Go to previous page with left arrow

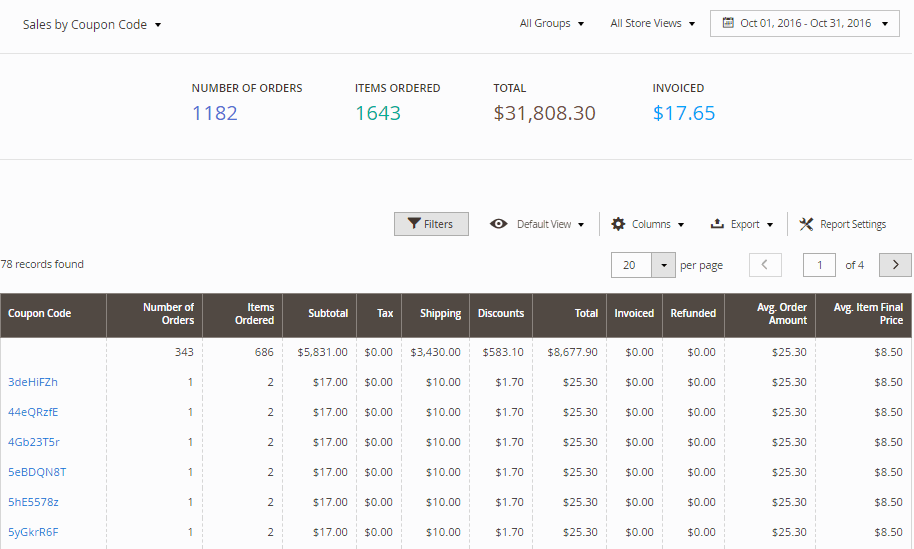[765, 265]
